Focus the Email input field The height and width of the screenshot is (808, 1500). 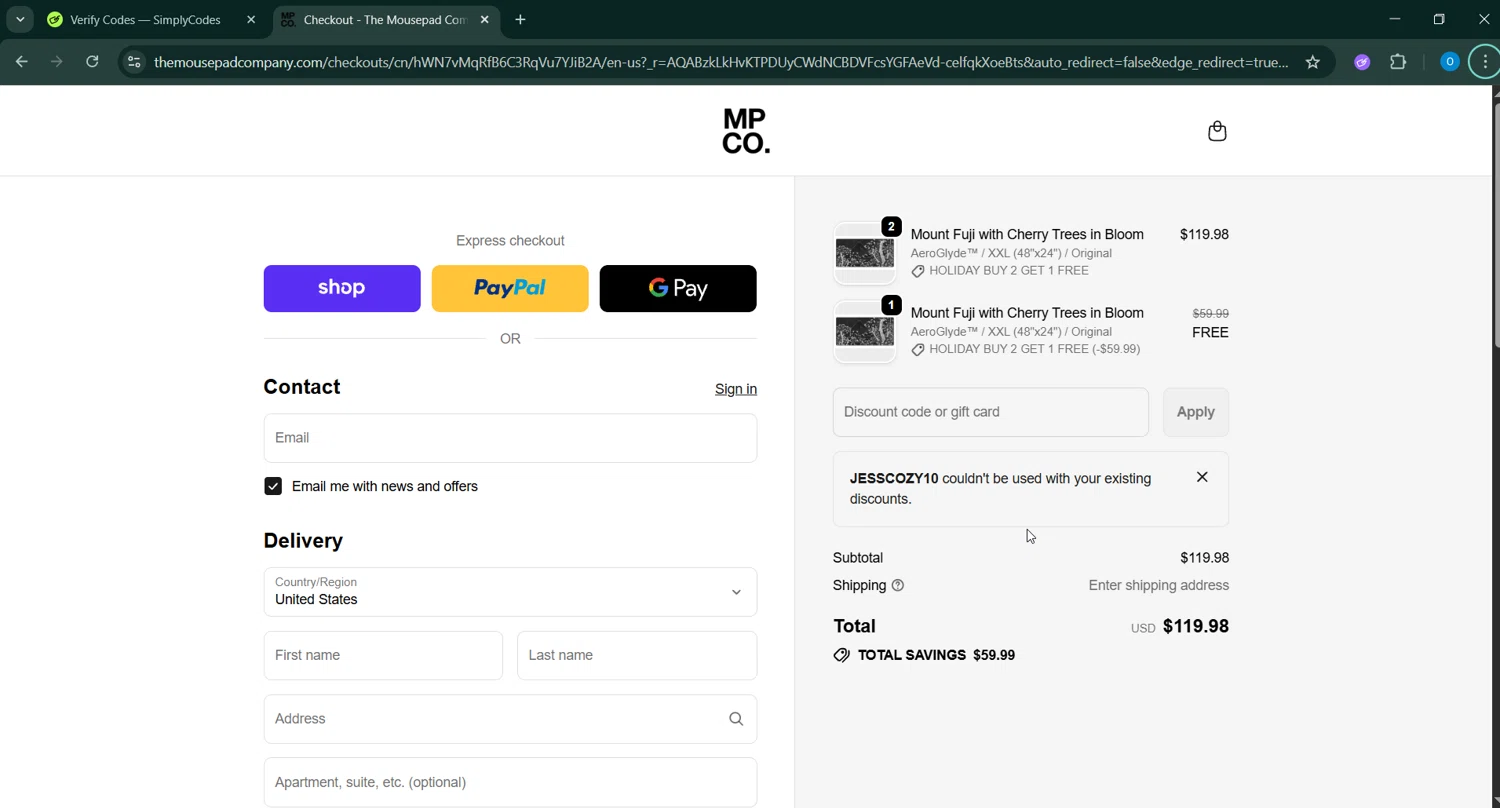510,438
